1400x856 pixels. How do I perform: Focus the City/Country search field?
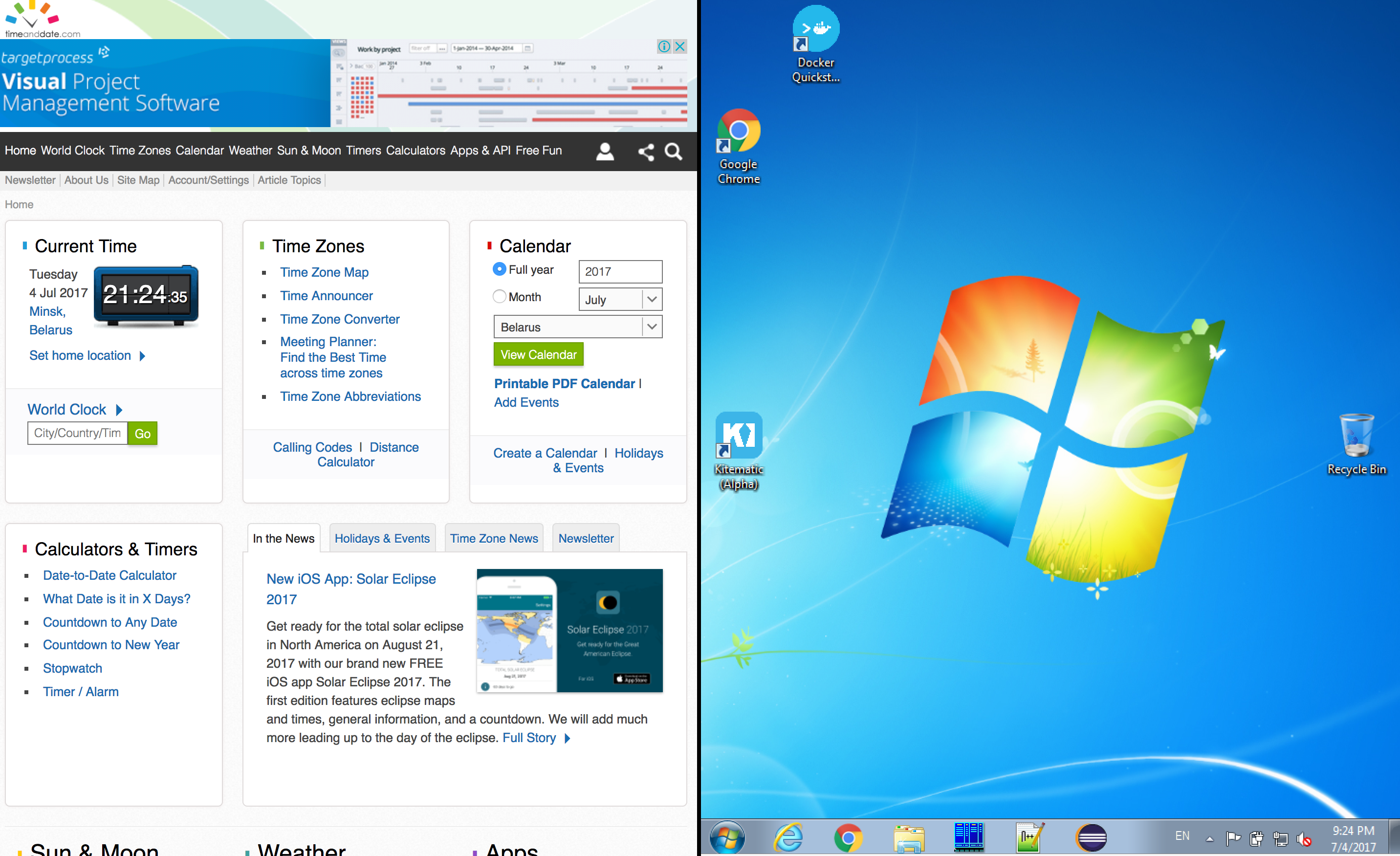(x=77, y=433)
